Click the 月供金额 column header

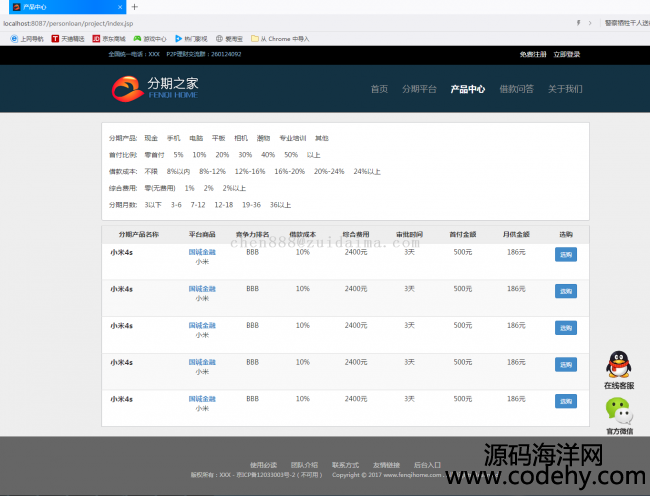[516, 235]
